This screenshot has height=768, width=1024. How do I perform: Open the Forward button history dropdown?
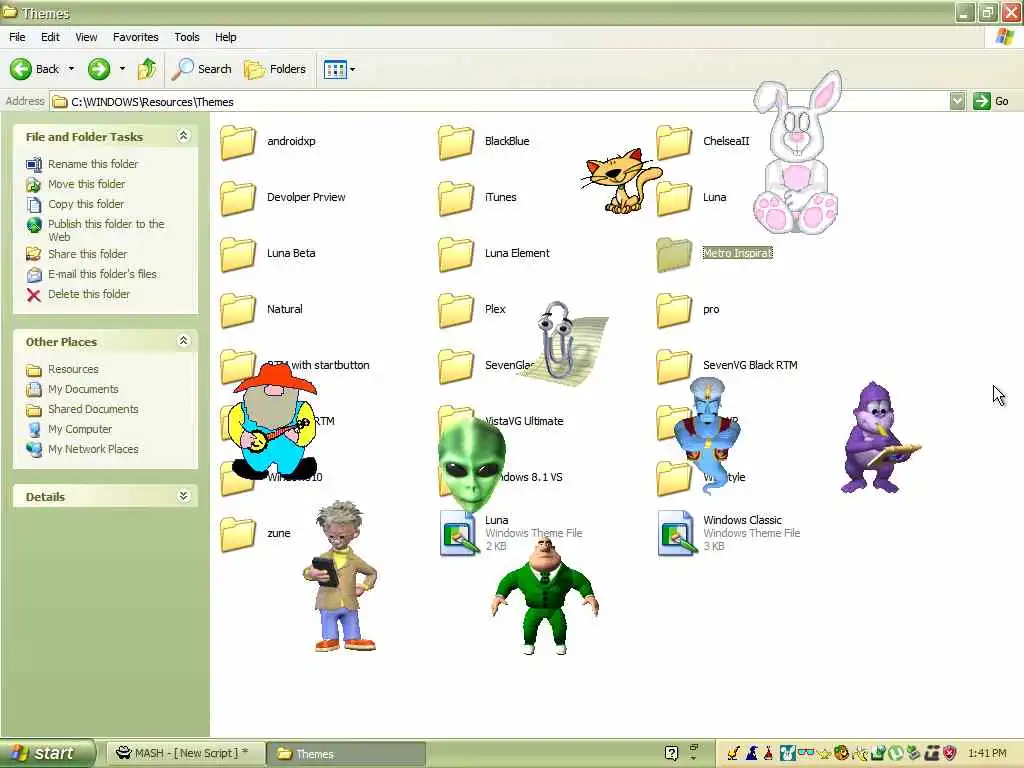coord(122,69)
